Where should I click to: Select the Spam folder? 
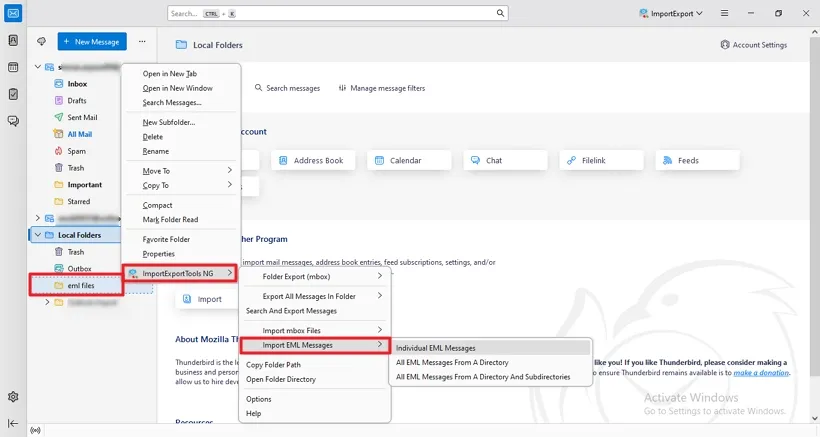76,151
